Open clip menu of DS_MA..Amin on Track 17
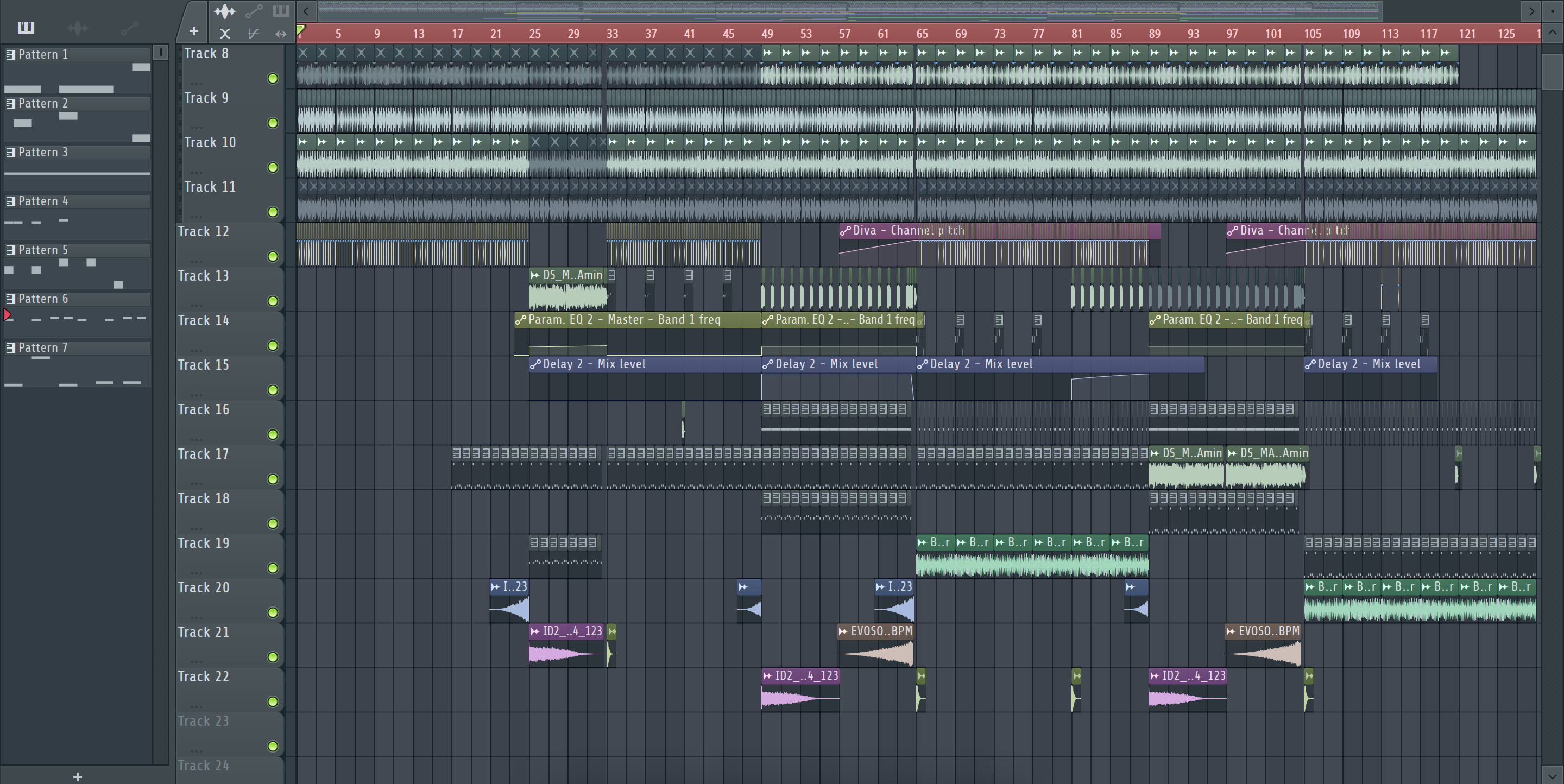The height and width of the screenshot is (784, 1564). tap(1232, 453)
